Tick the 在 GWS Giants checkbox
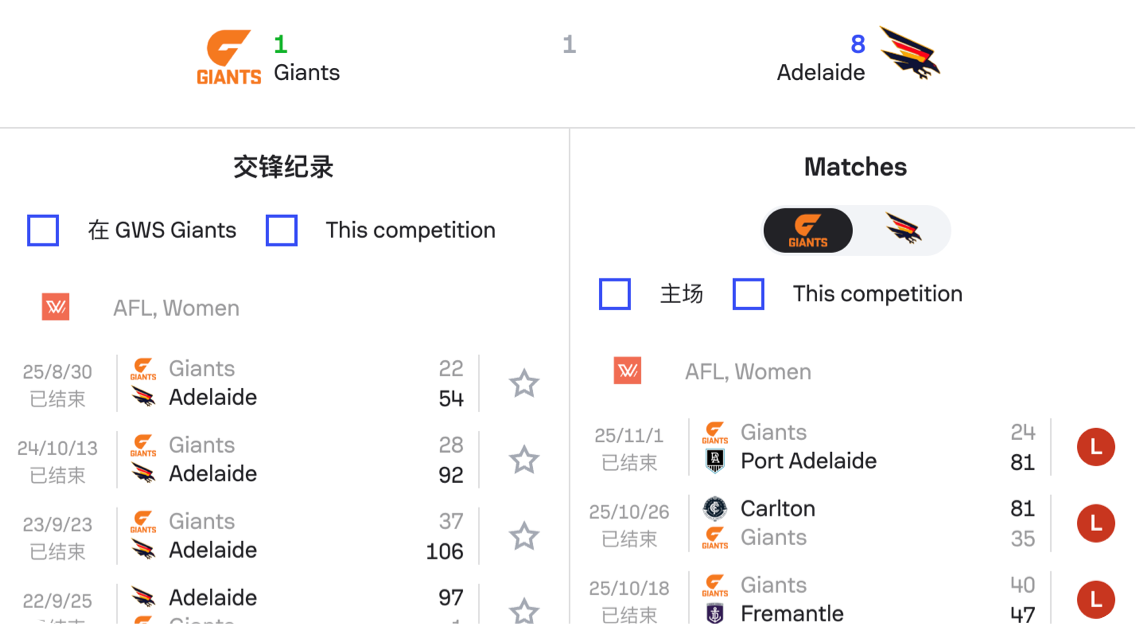This screenshot has width=1136, height=624. coord(43,230)
